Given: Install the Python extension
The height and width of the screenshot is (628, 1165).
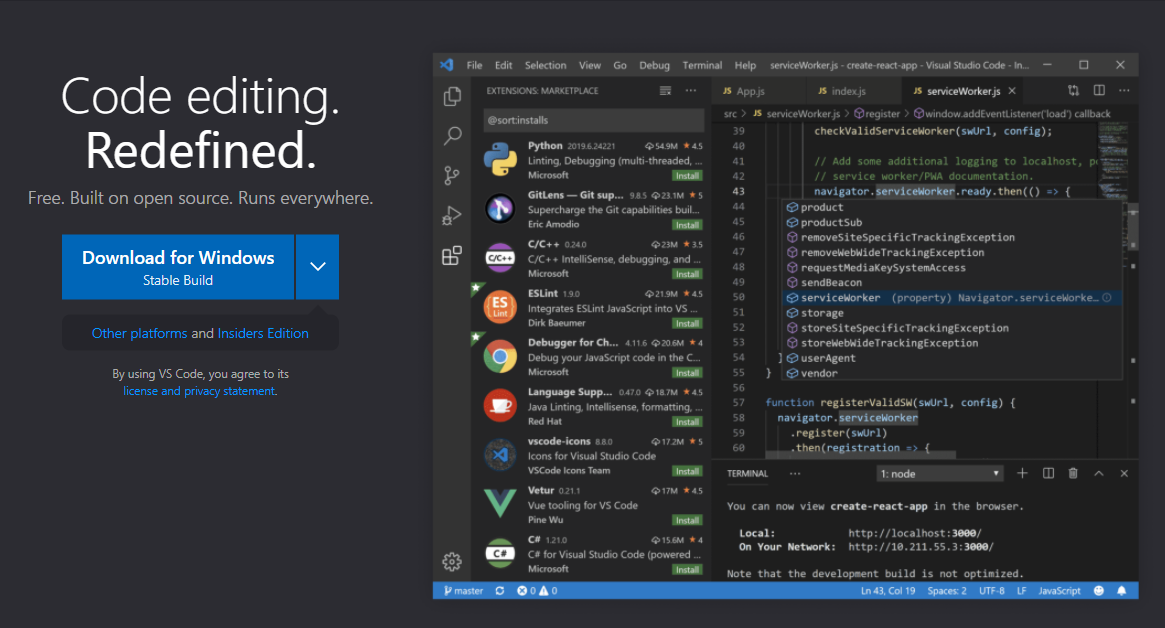Looking at the screenshot, I should tap(687, 176).
